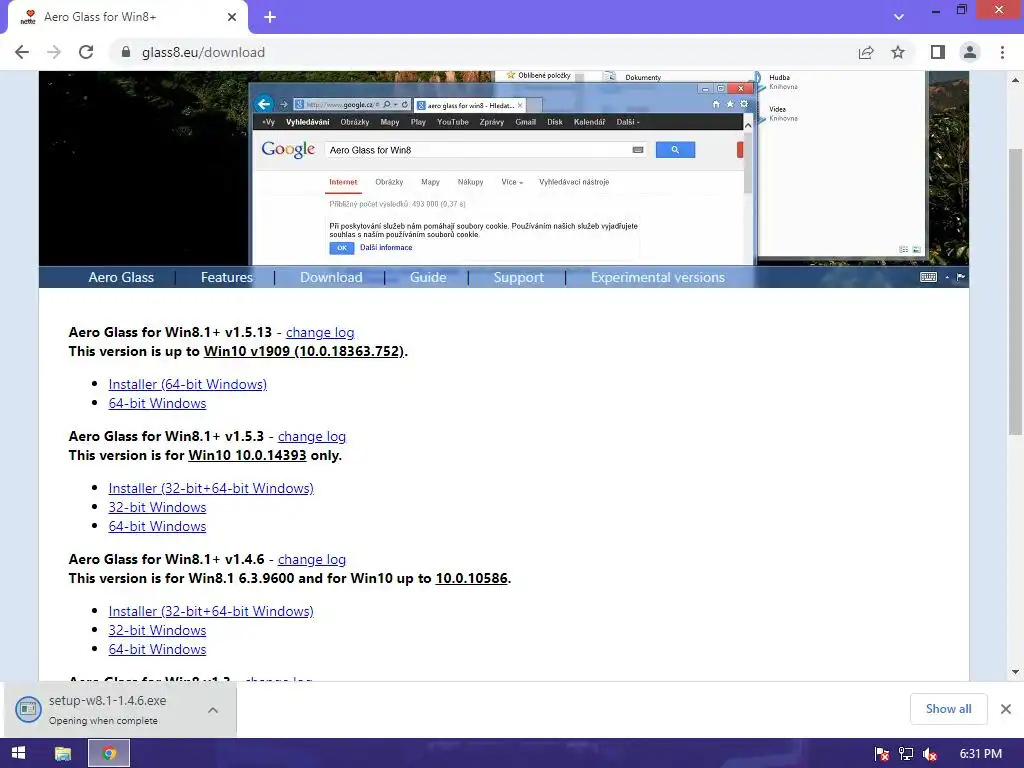Image resolution: width=1024 pixels, height=768 pixels.
Task: Click the banner screenshot image of Google search
Action: click(504, 168)
